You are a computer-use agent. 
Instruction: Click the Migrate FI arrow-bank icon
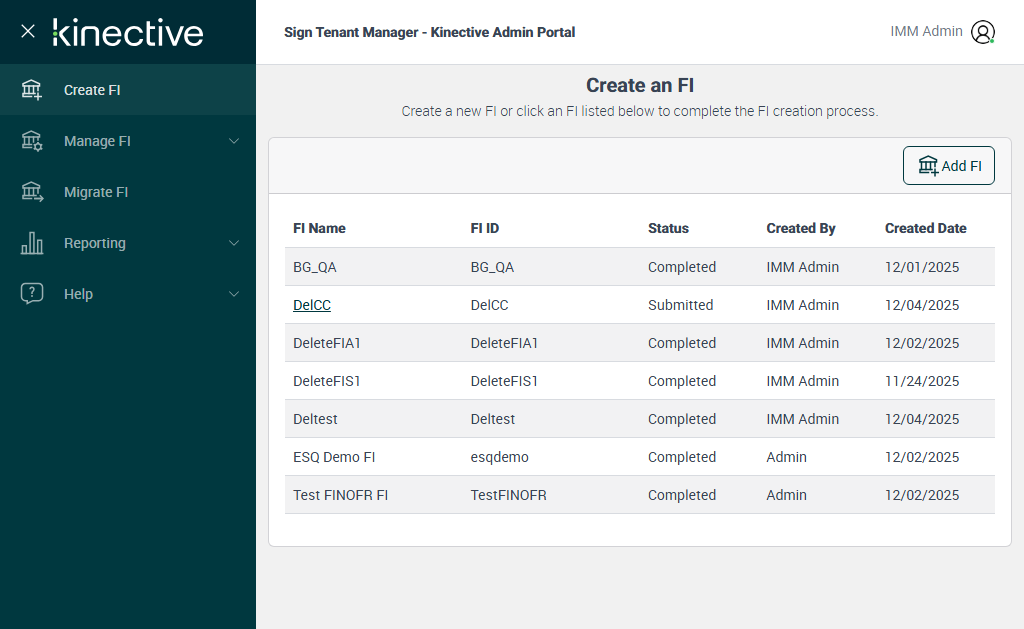32,192
